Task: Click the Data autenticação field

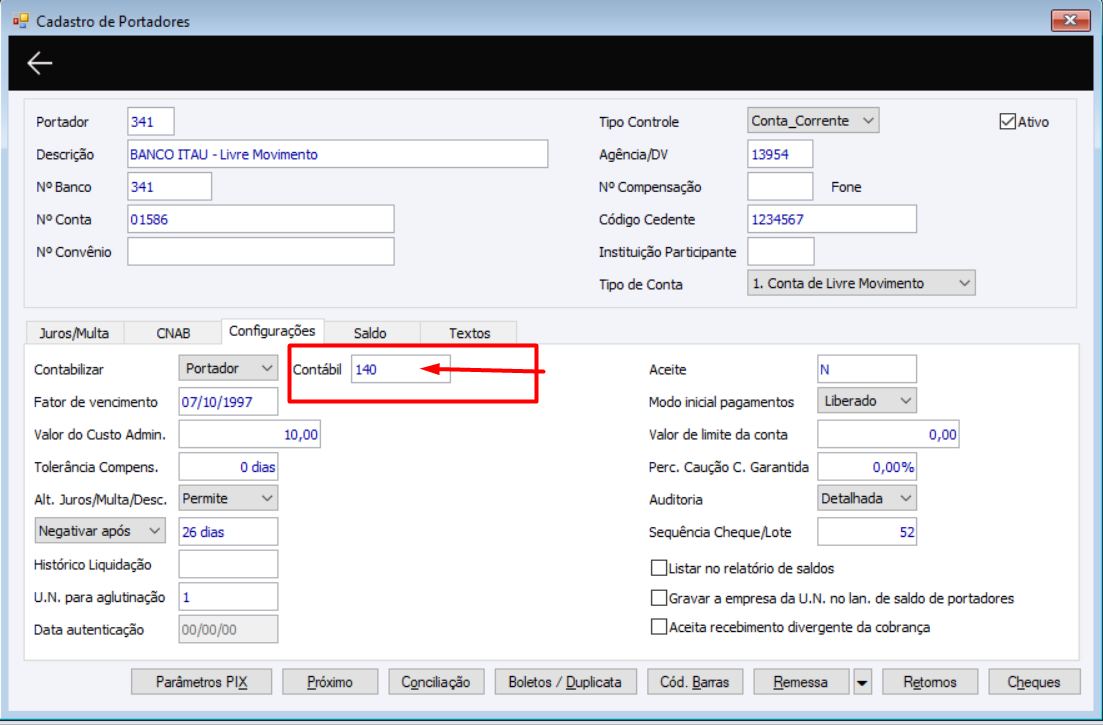Action: tap(228, 629)
